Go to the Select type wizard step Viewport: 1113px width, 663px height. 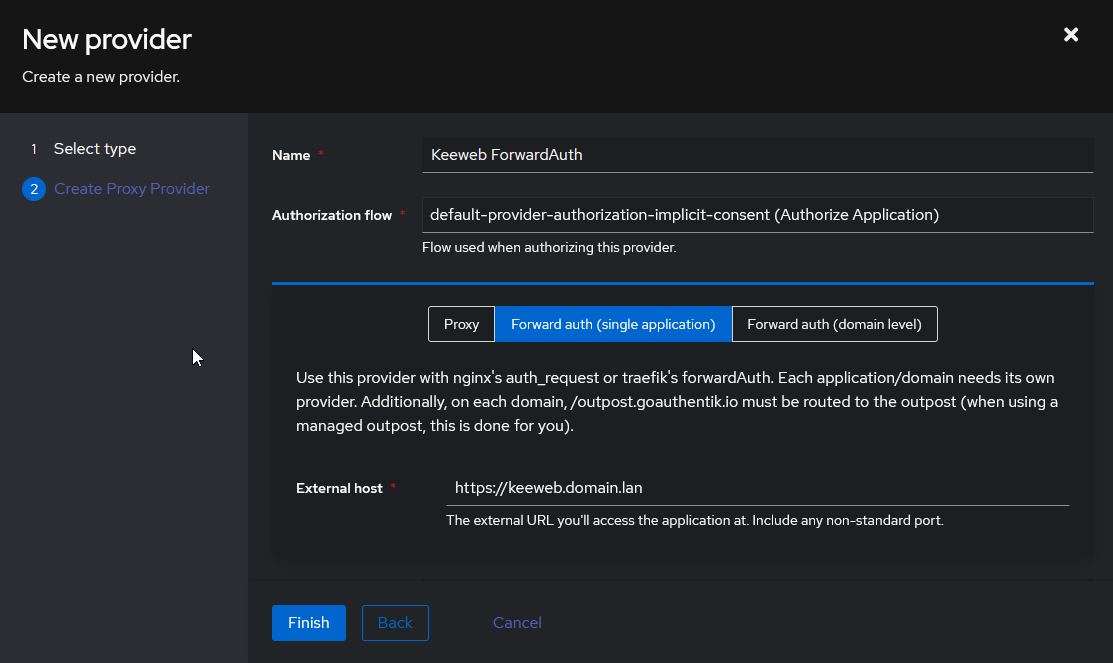[x=94, y=149]
